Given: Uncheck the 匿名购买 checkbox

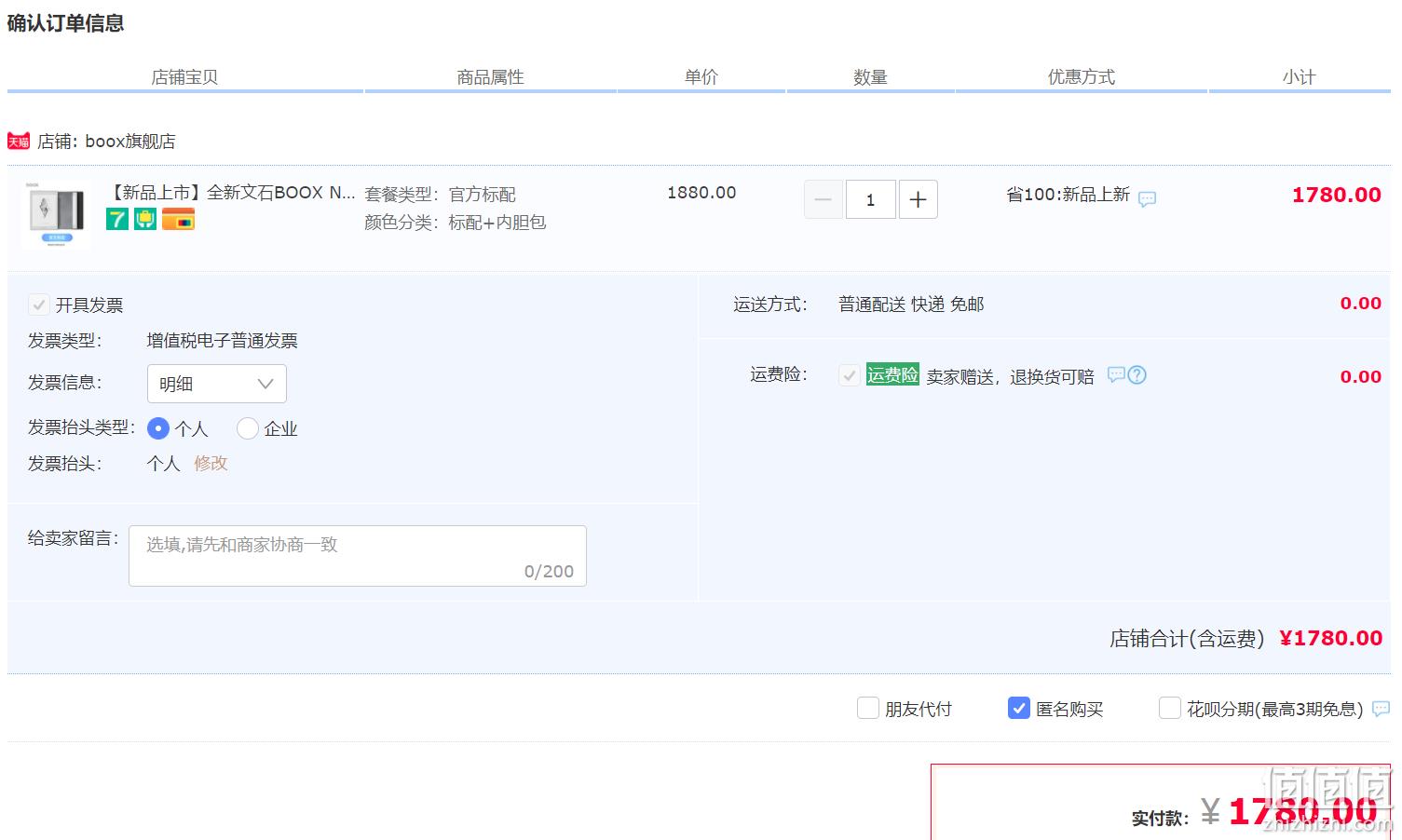Looking at the screenshot, I should coord(1019,708).
